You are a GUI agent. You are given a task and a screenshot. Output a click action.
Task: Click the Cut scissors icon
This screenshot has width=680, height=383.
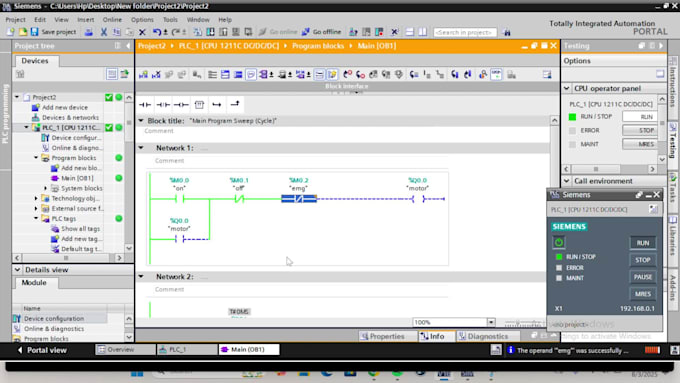(x=104, y=32)
